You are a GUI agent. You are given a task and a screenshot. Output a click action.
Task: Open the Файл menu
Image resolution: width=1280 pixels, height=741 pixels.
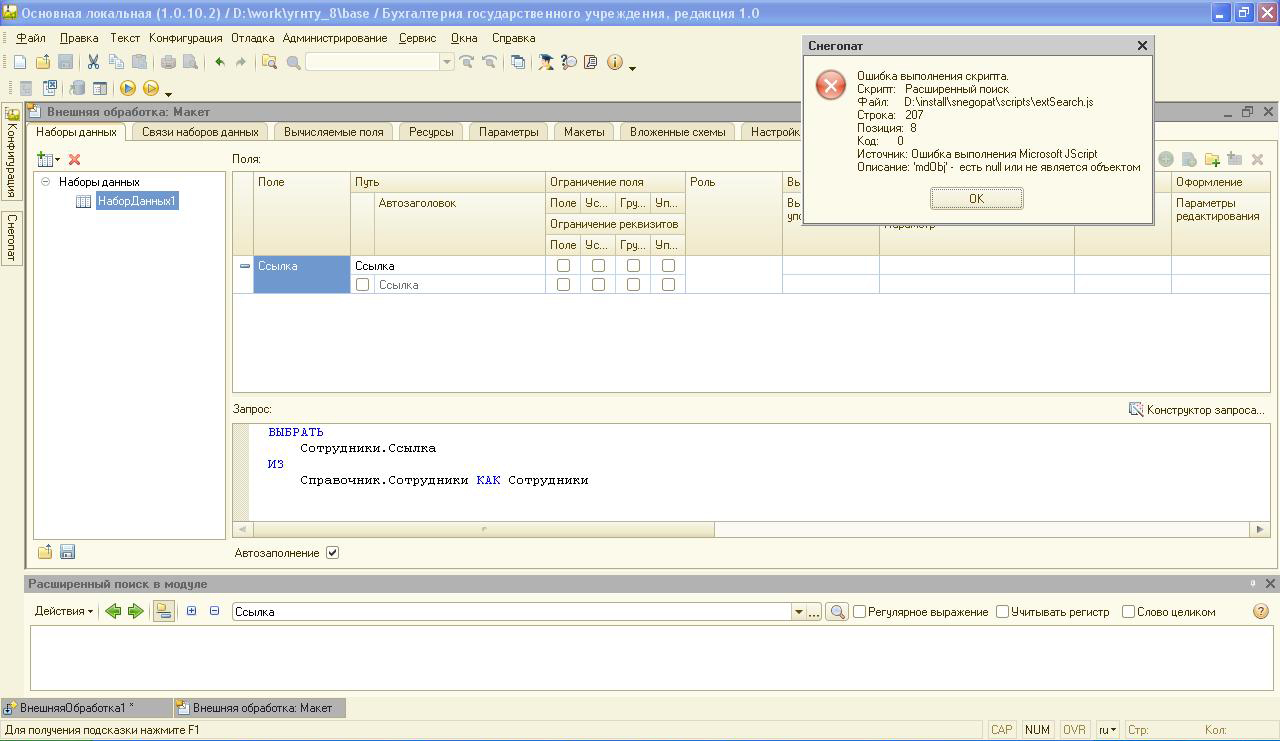[31, 38]
